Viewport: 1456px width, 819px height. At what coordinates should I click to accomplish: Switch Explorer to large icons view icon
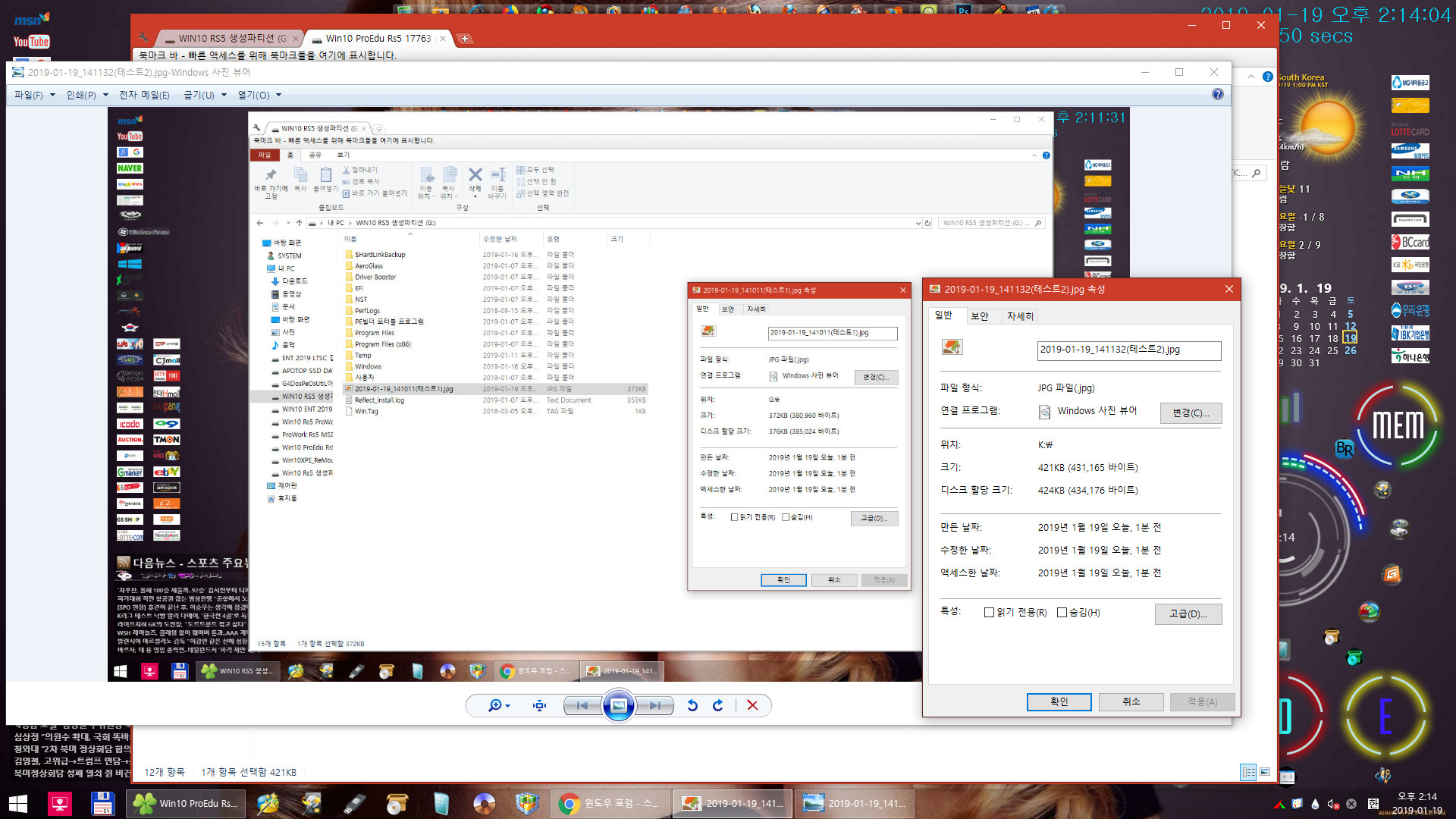(x=1265, y=772)
